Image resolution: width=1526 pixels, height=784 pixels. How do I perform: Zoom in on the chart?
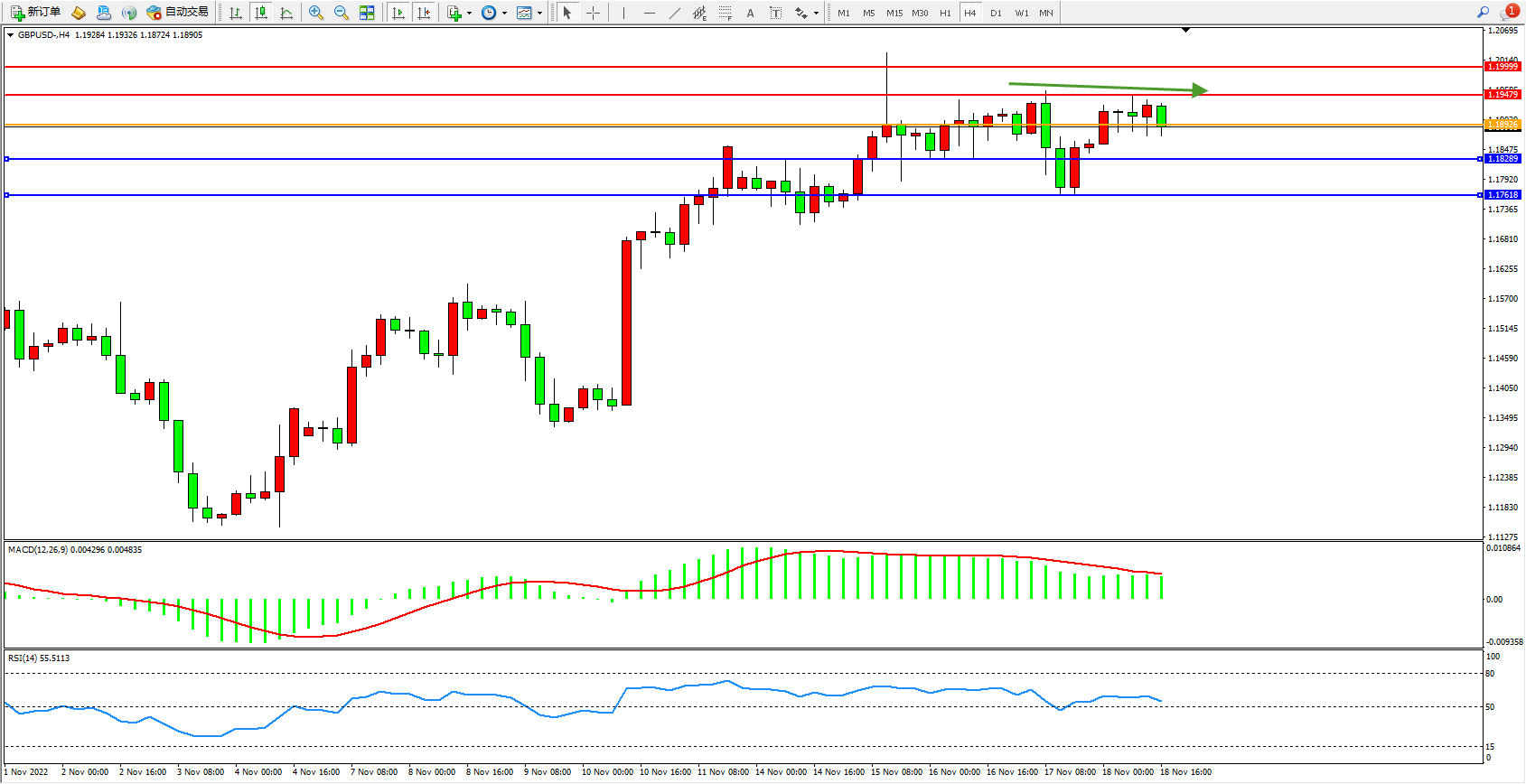pos(316,13)
